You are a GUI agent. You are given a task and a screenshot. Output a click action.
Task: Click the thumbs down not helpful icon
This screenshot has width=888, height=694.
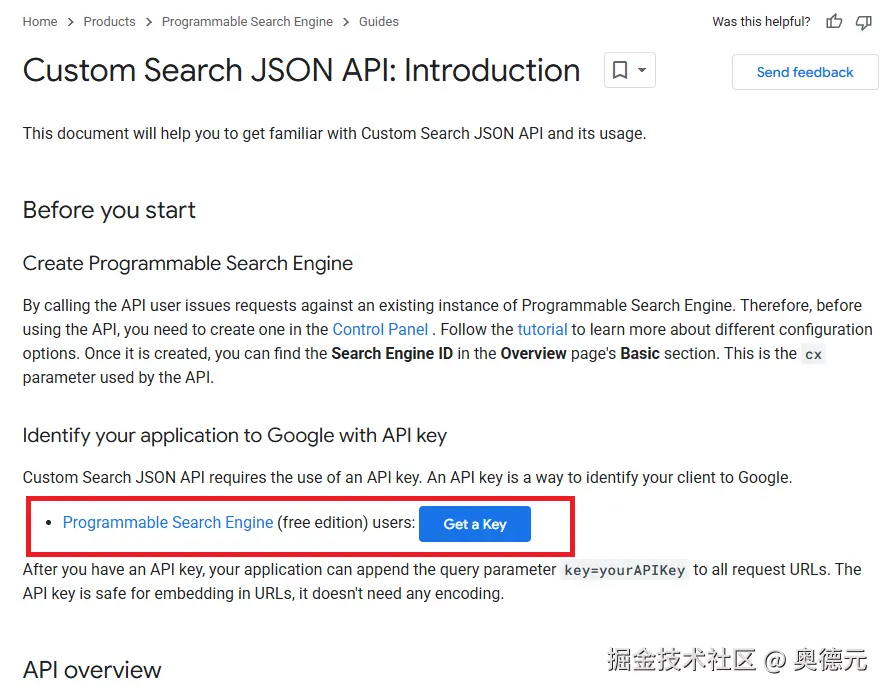[864, 22]
